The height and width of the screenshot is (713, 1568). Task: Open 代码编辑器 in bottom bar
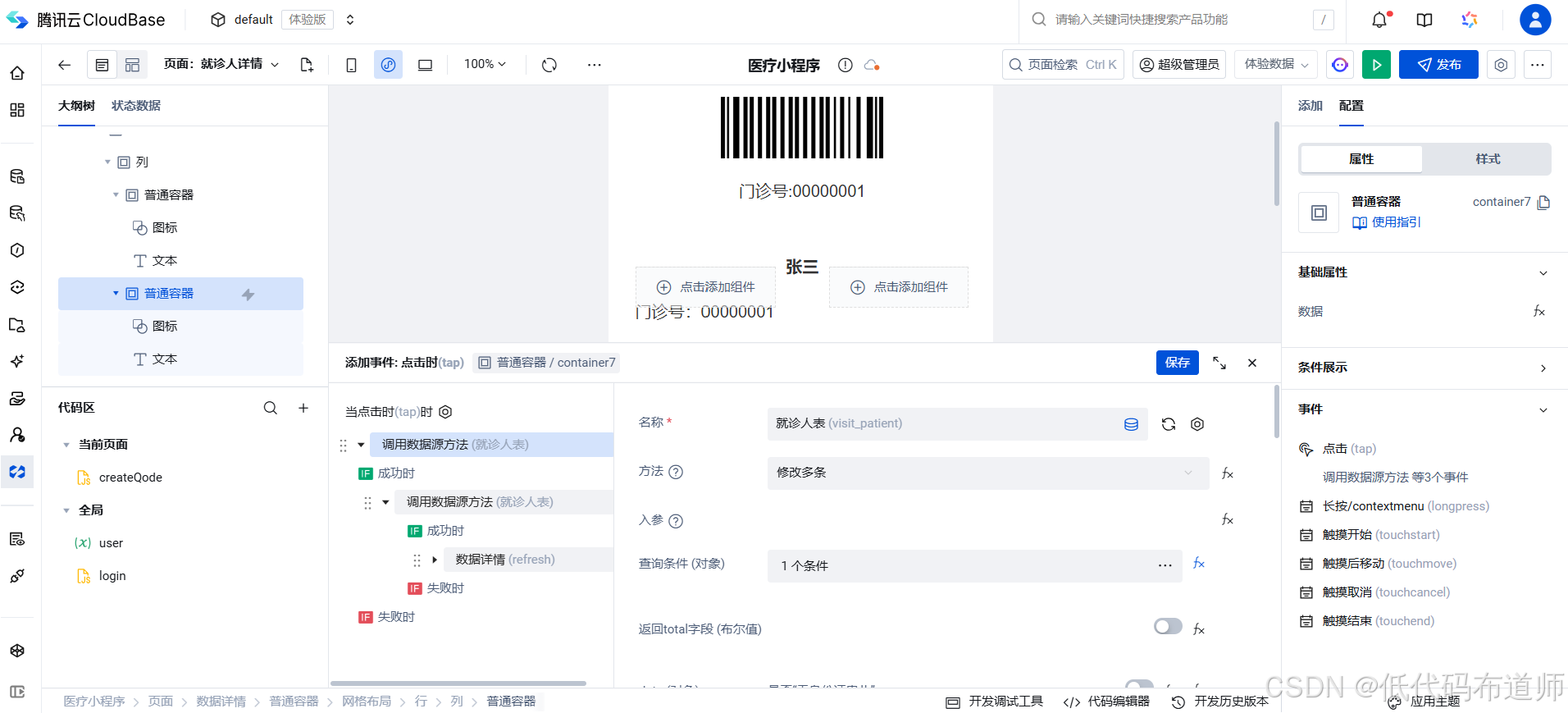(1107, 702)
